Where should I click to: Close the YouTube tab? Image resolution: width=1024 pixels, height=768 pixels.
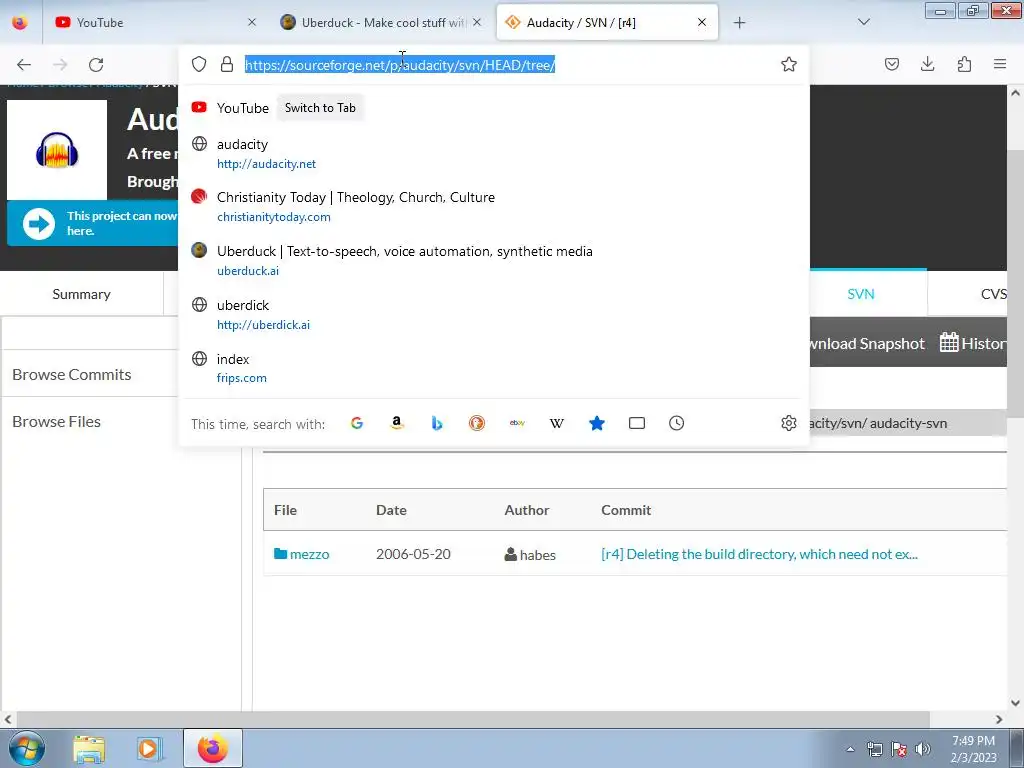(x=252, y=22)
